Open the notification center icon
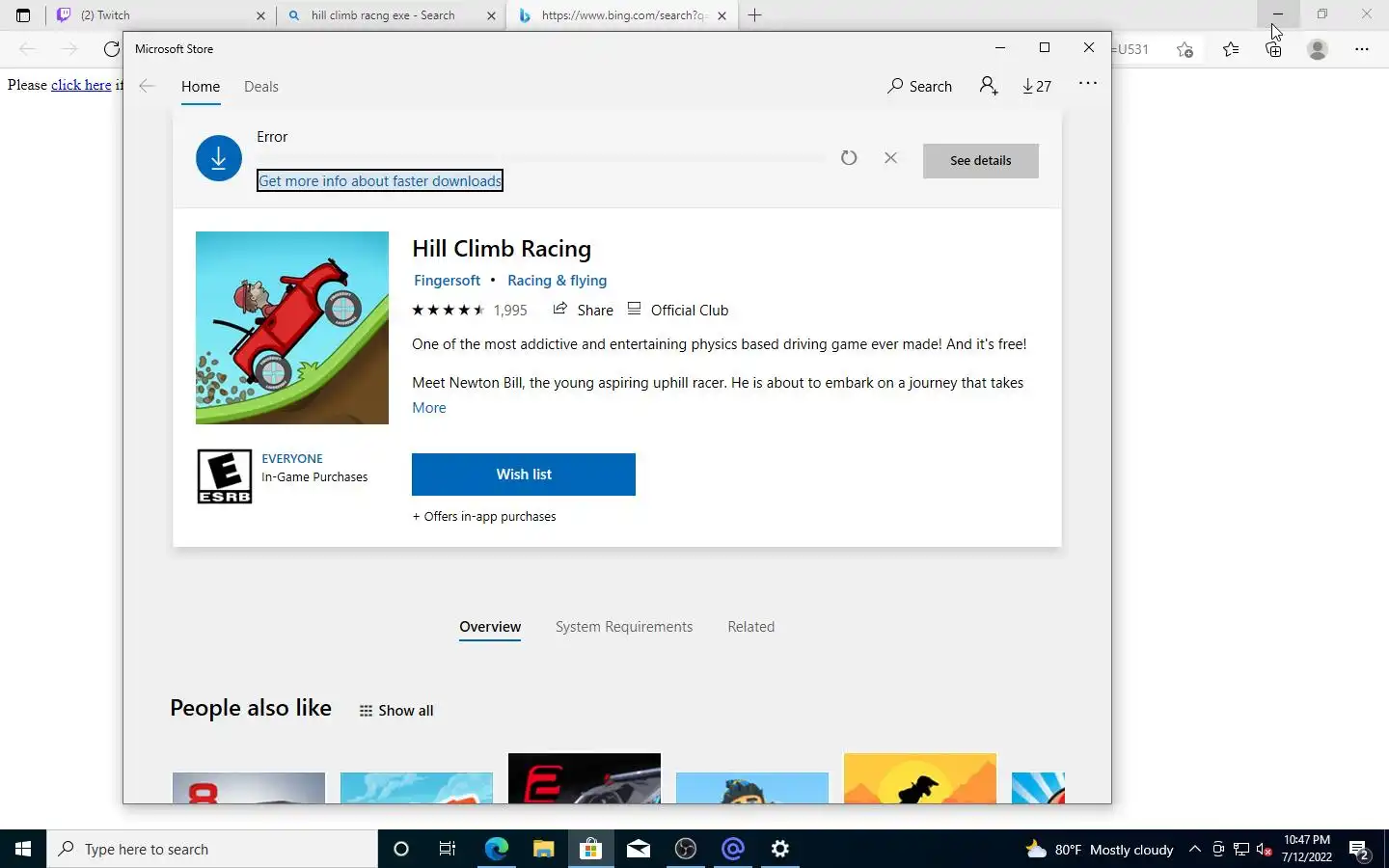The height and width of the screenshot is (868, 1389). coord(1360,850)
